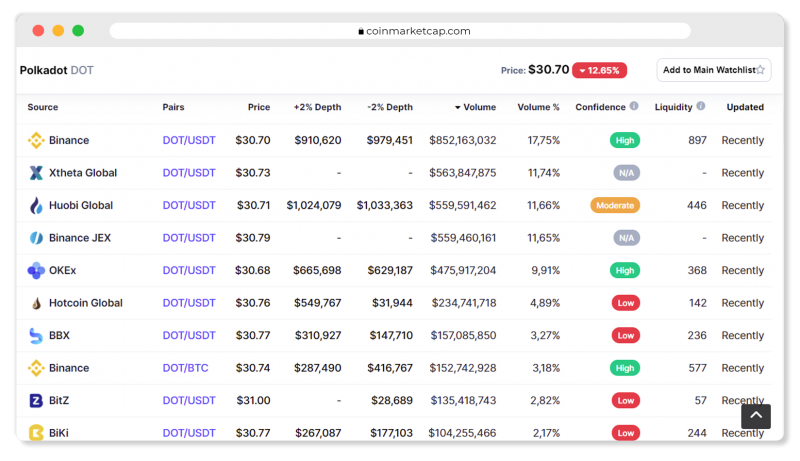Click the Hotcoin Global logo icon
This screenshot has height=461, width=800.
[36, 303]
